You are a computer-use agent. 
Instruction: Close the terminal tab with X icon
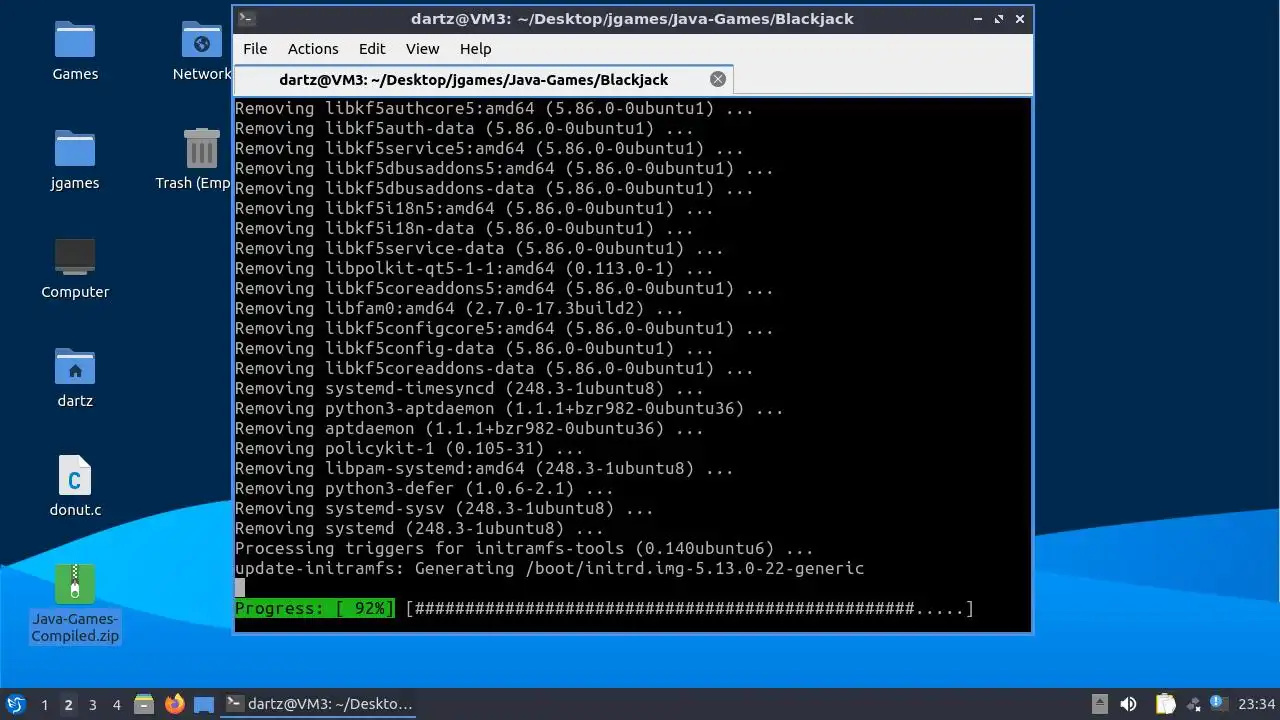[718, 79]
